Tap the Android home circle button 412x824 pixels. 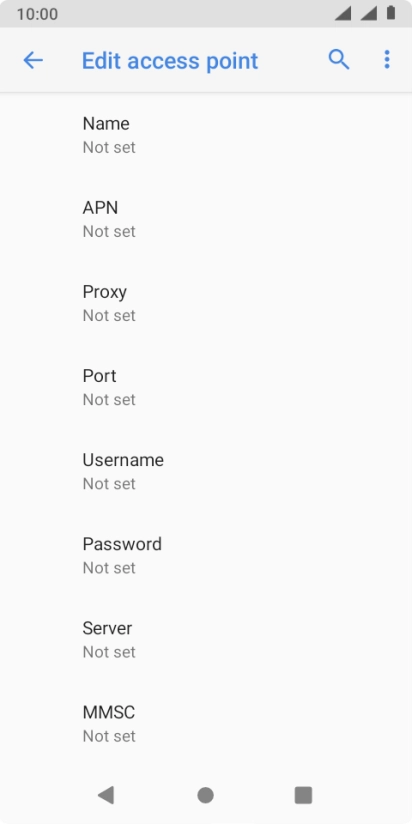point(205,795)
